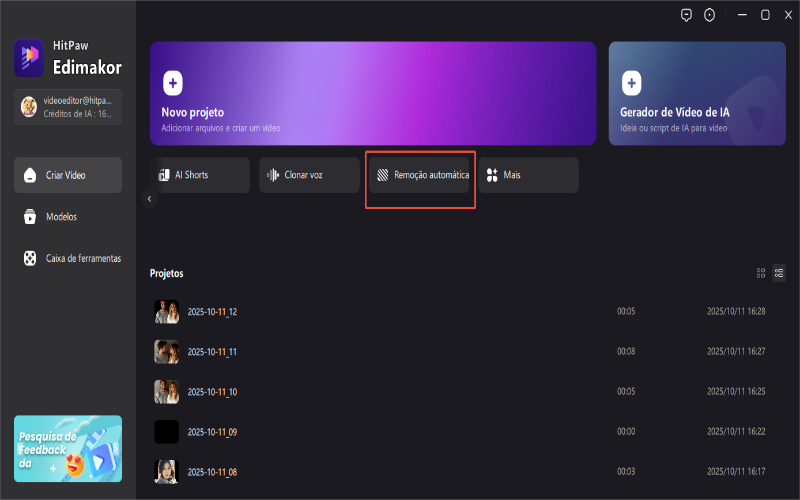Click the plus icon in Gerador de Vídeo de IA
This screenshot has width=800, height=500.
pyautogui.click(x=631, y=83)
